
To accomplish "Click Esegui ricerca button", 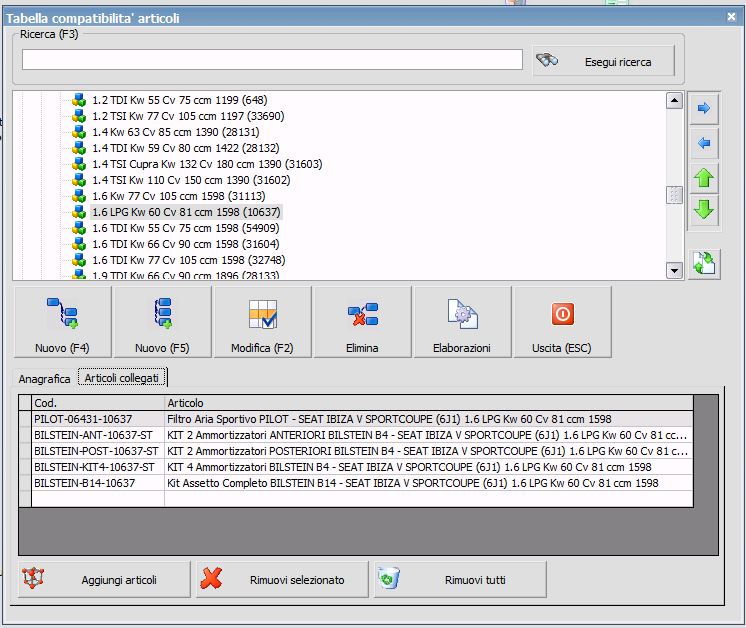I will pos(603,61).
